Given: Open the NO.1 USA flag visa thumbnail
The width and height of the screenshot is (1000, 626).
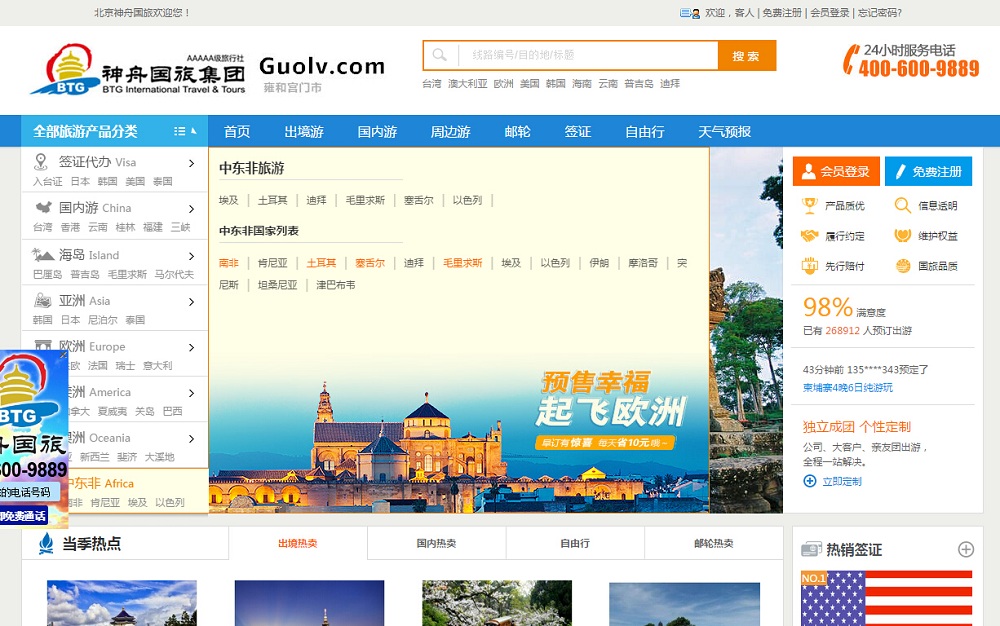Looking at the screenshot, I should click(886, 598).
